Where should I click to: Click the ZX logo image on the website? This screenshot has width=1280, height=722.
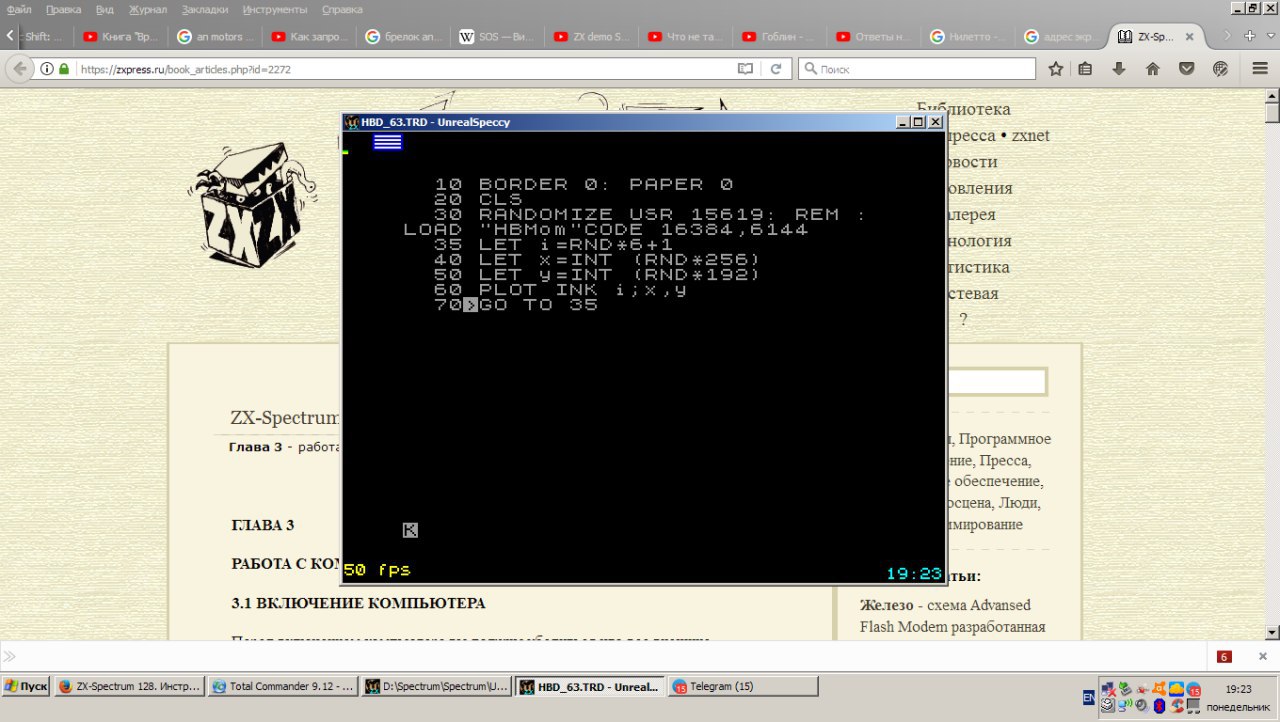coord(250,205)
